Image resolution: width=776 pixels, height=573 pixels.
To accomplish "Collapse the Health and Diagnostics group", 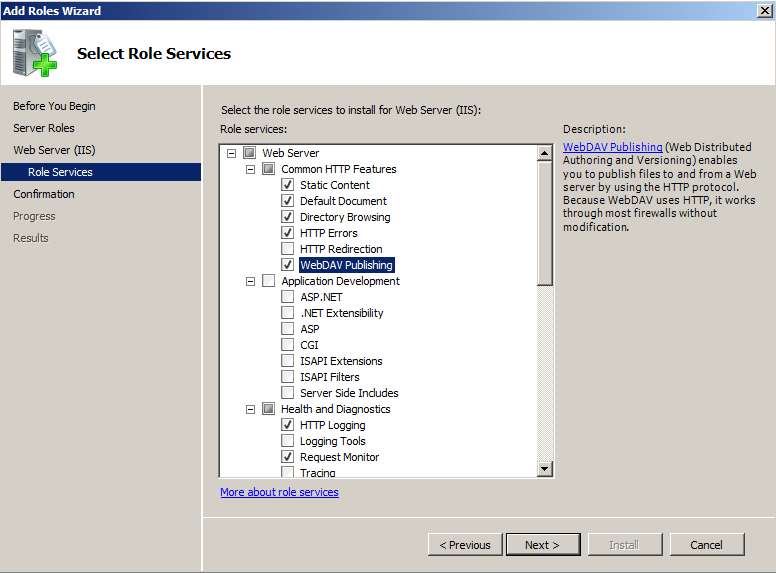I will click(x=251, y=409).
